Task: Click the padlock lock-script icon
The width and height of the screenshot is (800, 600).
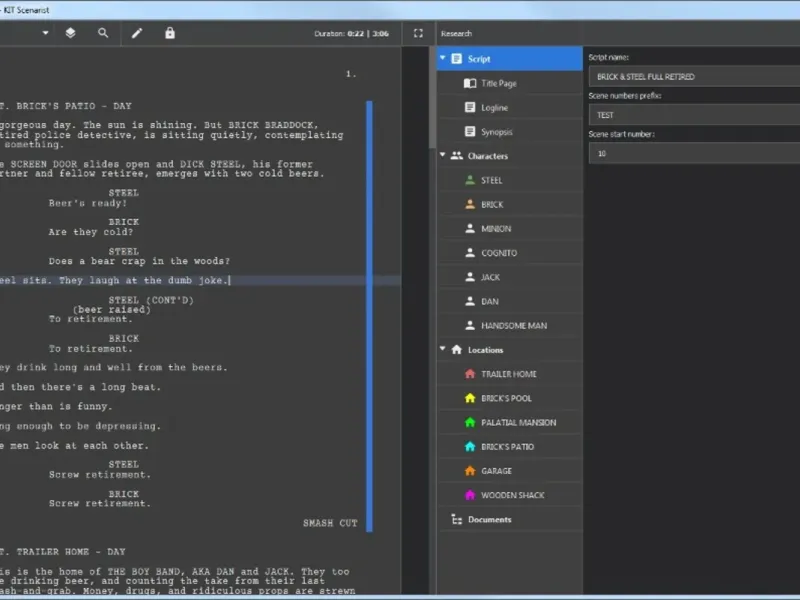Action: tap(170, 33)
